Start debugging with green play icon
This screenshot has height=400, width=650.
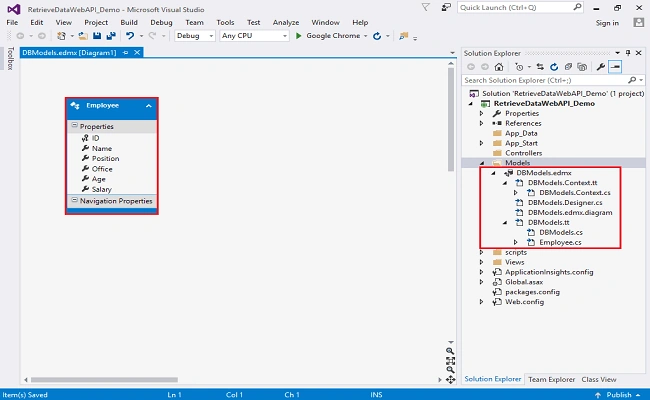tap(298, 36)
